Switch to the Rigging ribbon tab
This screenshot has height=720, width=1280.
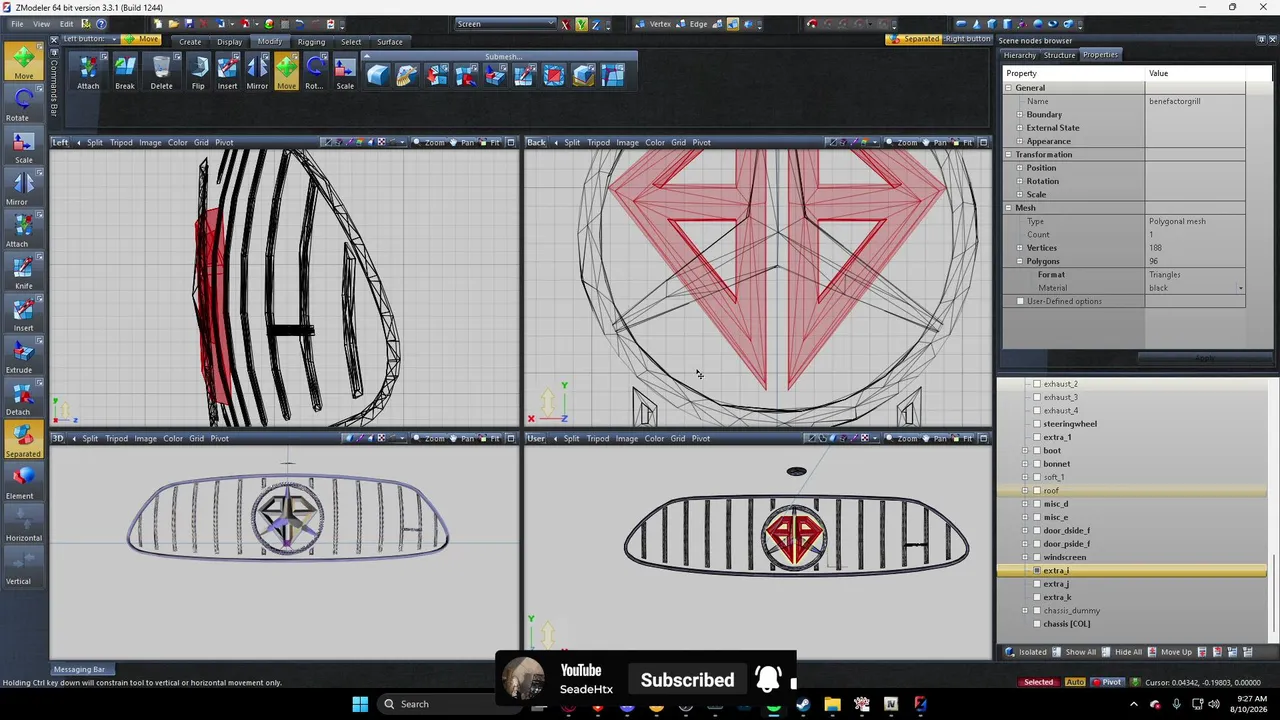pyautogui.click(x=311, y=42)
